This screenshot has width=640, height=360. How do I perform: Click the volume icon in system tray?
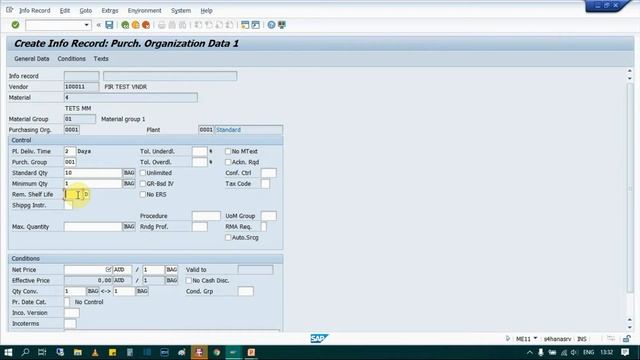pyautogui.click(x=574, y=352)
